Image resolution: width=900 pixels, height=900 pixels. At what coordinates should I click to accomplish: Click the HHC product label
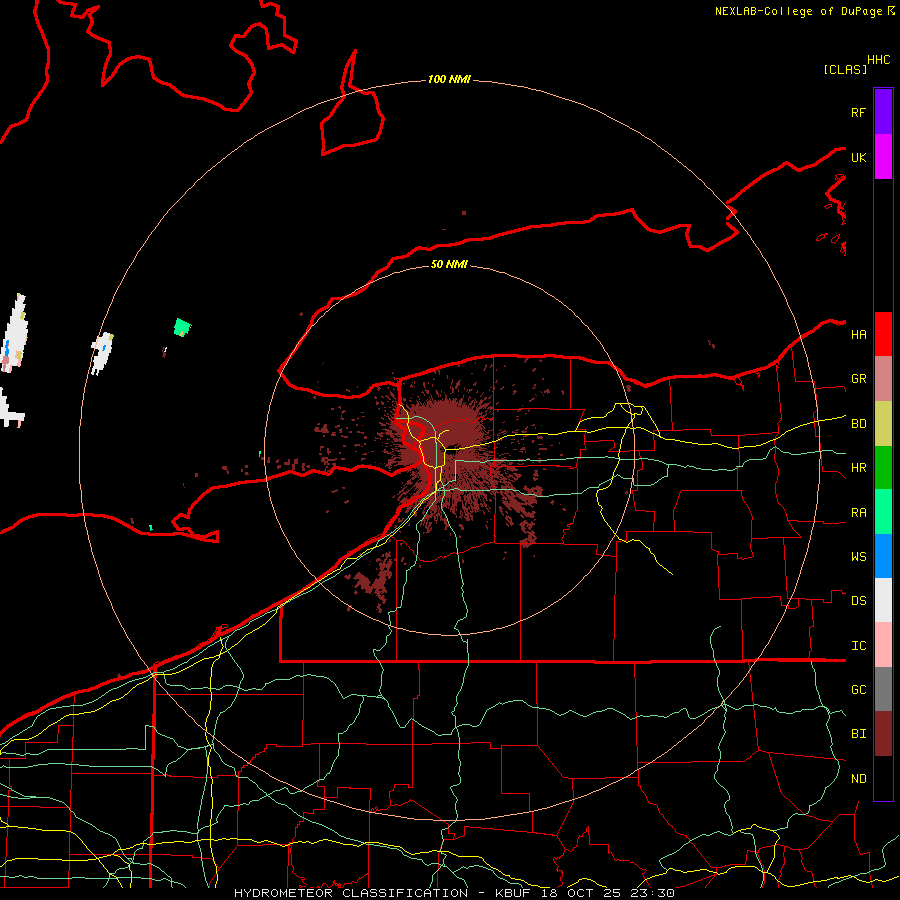tap(878, 60)
